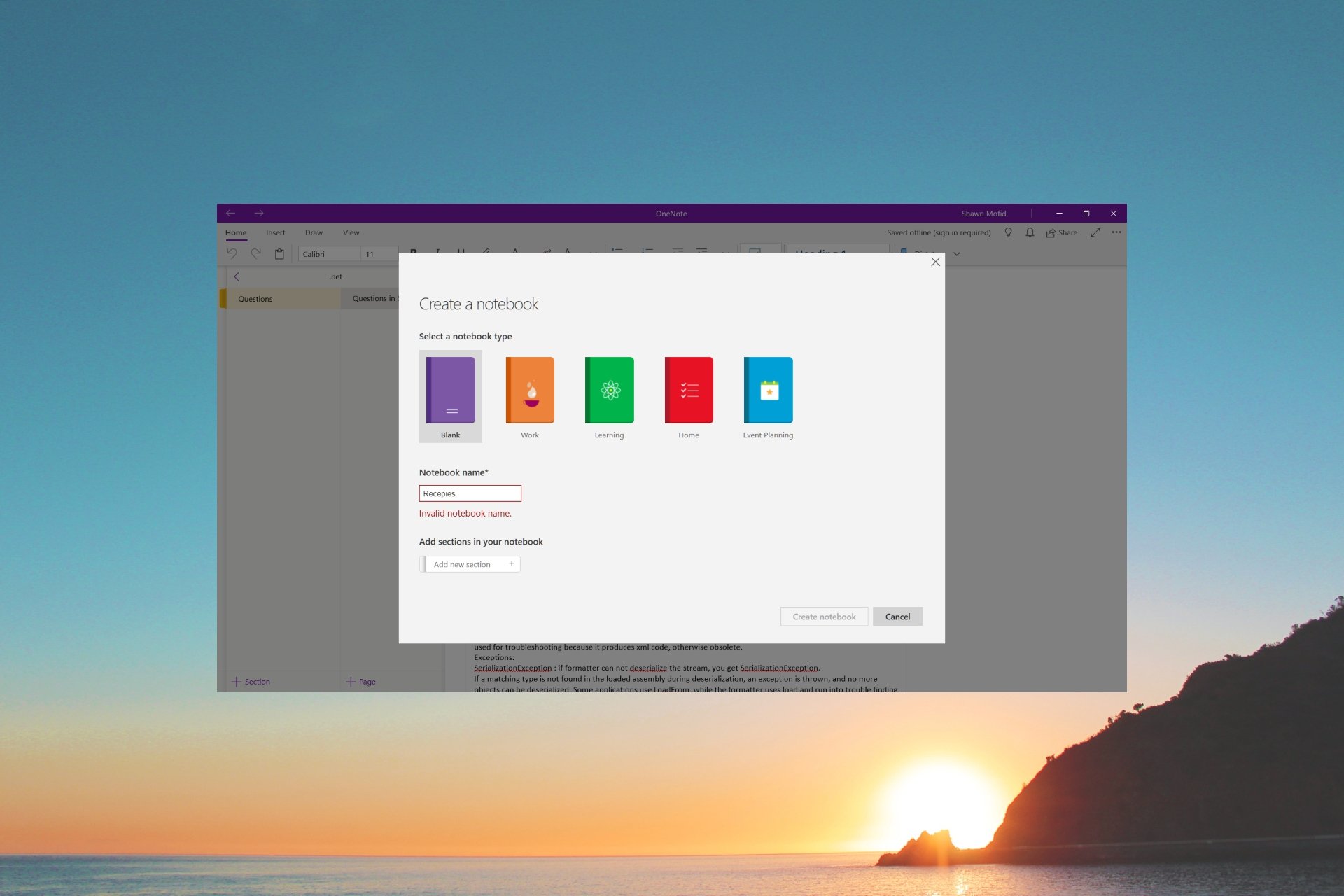This screenshot has height=896, width=1344.
Task: Restore down the OneNote window
Action: click(1086, 213)
